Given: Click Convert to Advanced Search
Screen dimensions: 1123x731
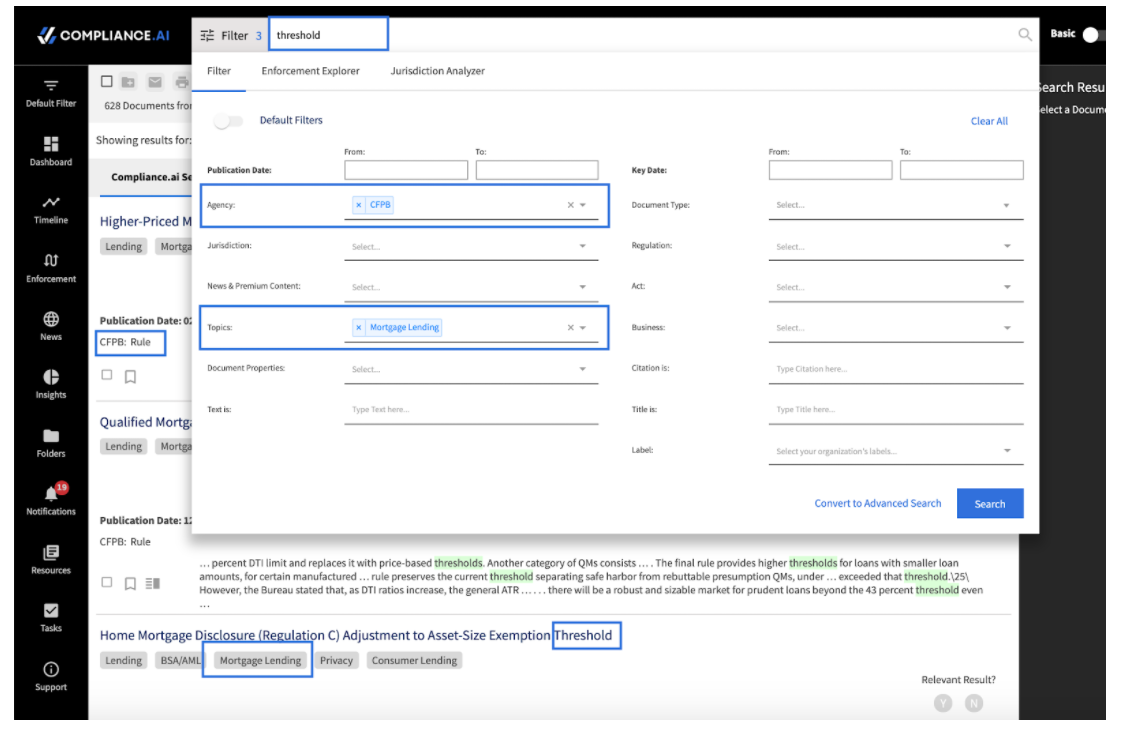Looking at the screenshot, I should click(877, 503).
